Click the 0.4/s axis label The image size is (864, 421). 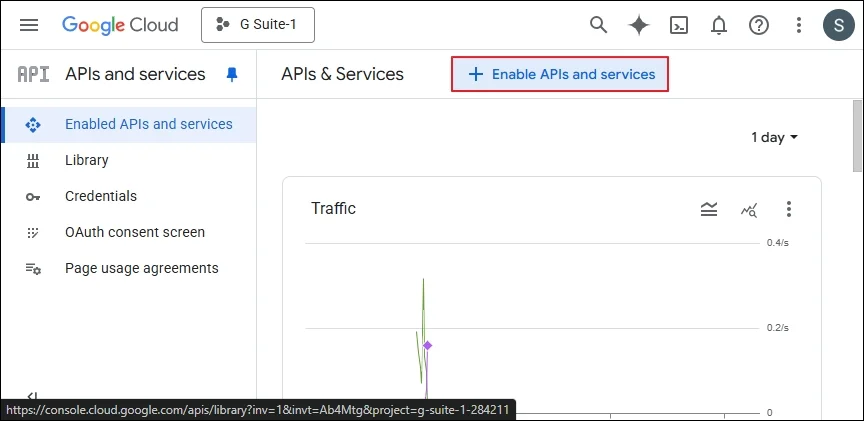777,242
